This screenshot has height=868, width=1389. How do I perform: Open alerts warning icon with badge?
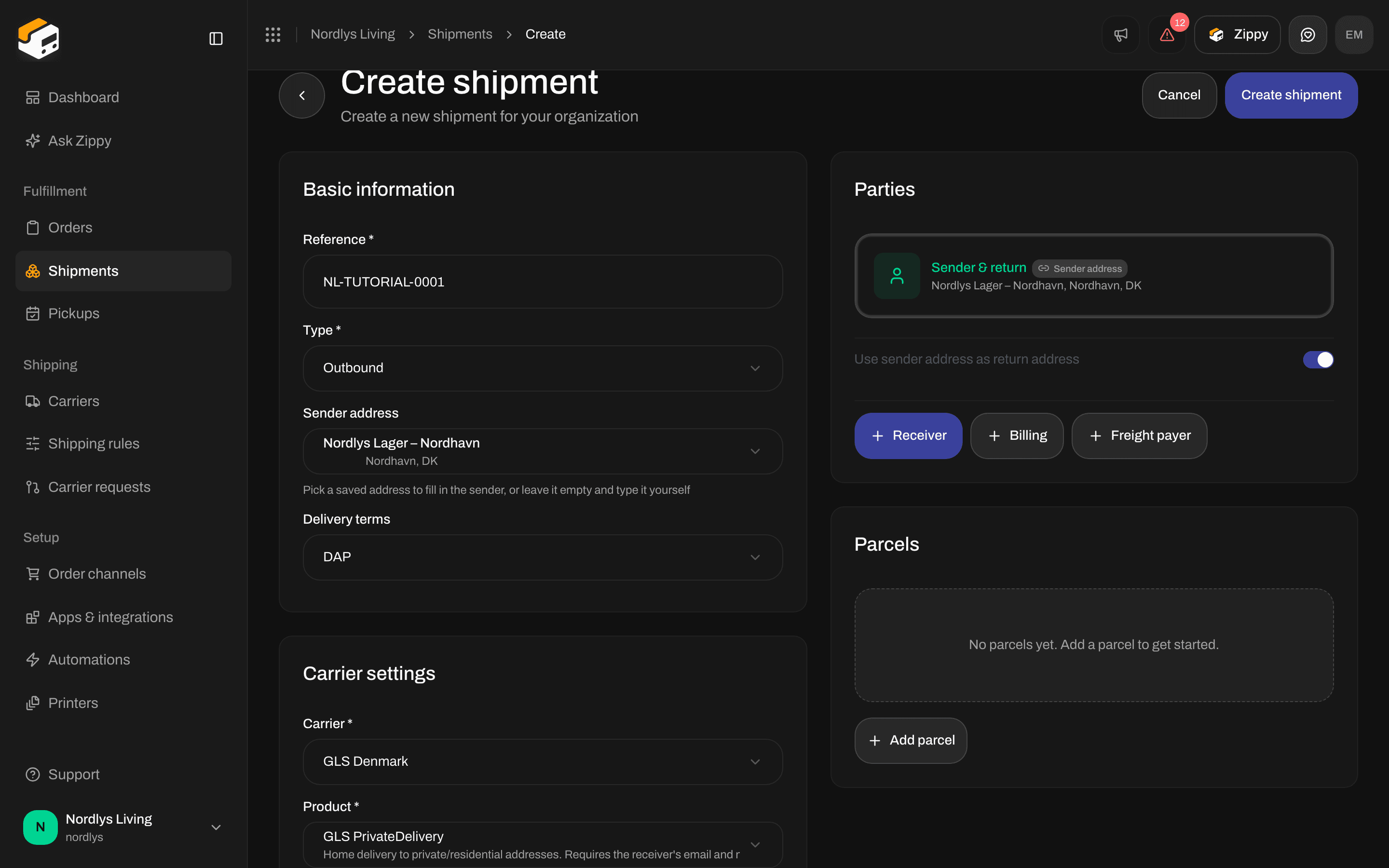1167,34
